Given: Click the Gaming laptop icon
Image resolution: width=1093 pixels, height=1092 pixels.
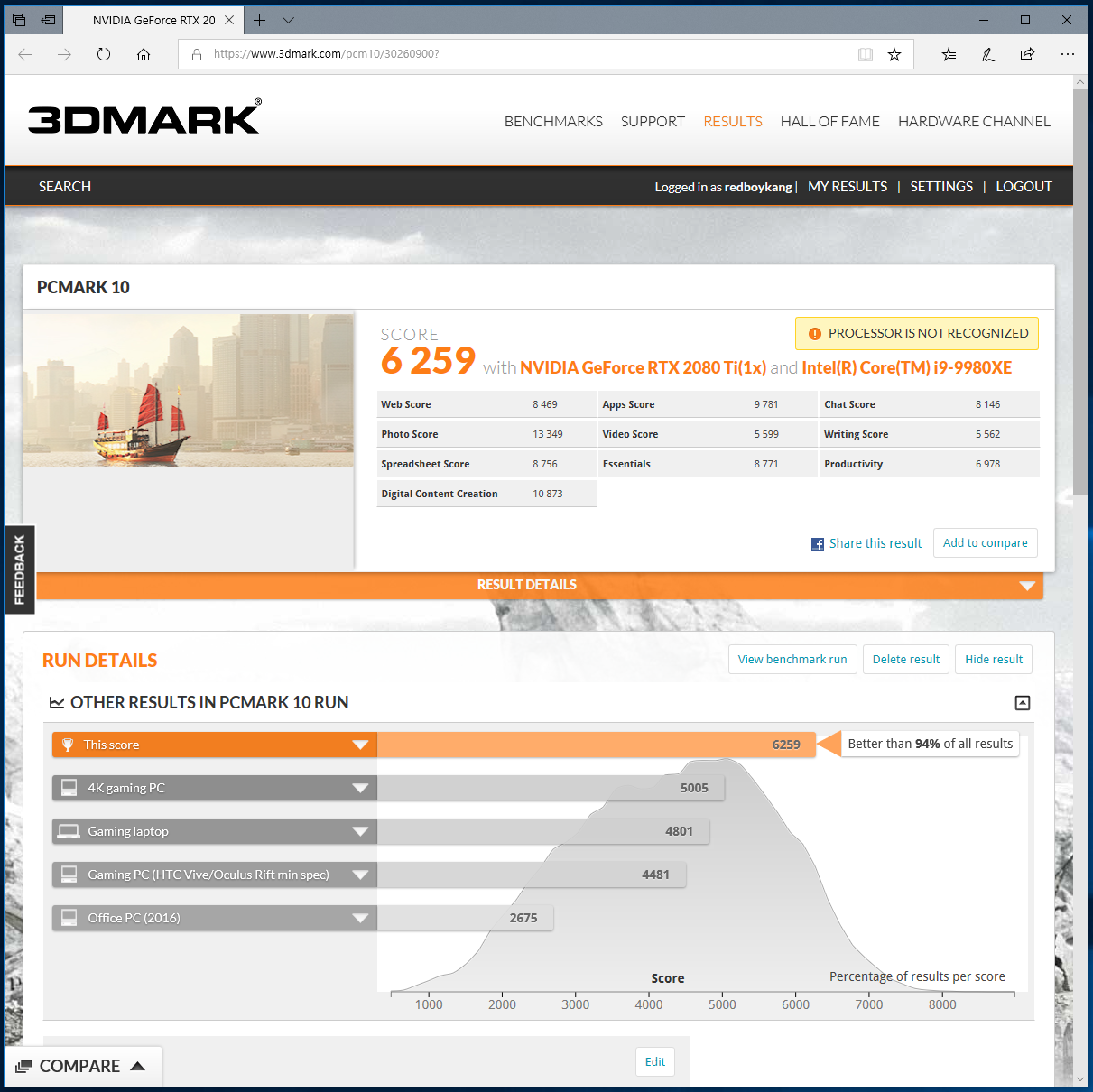Looking at the screenshot, I should (69, 831).
